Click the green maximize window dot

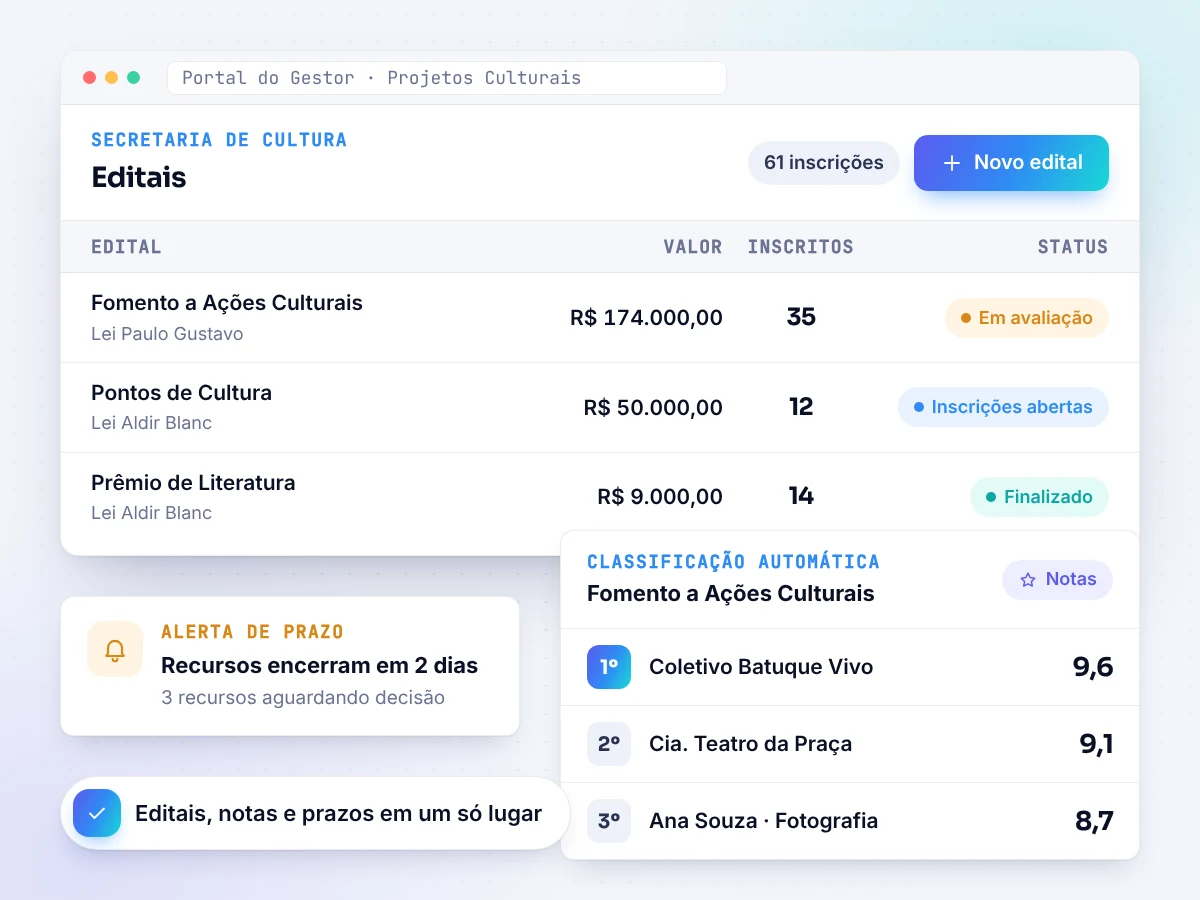[133, 78]
